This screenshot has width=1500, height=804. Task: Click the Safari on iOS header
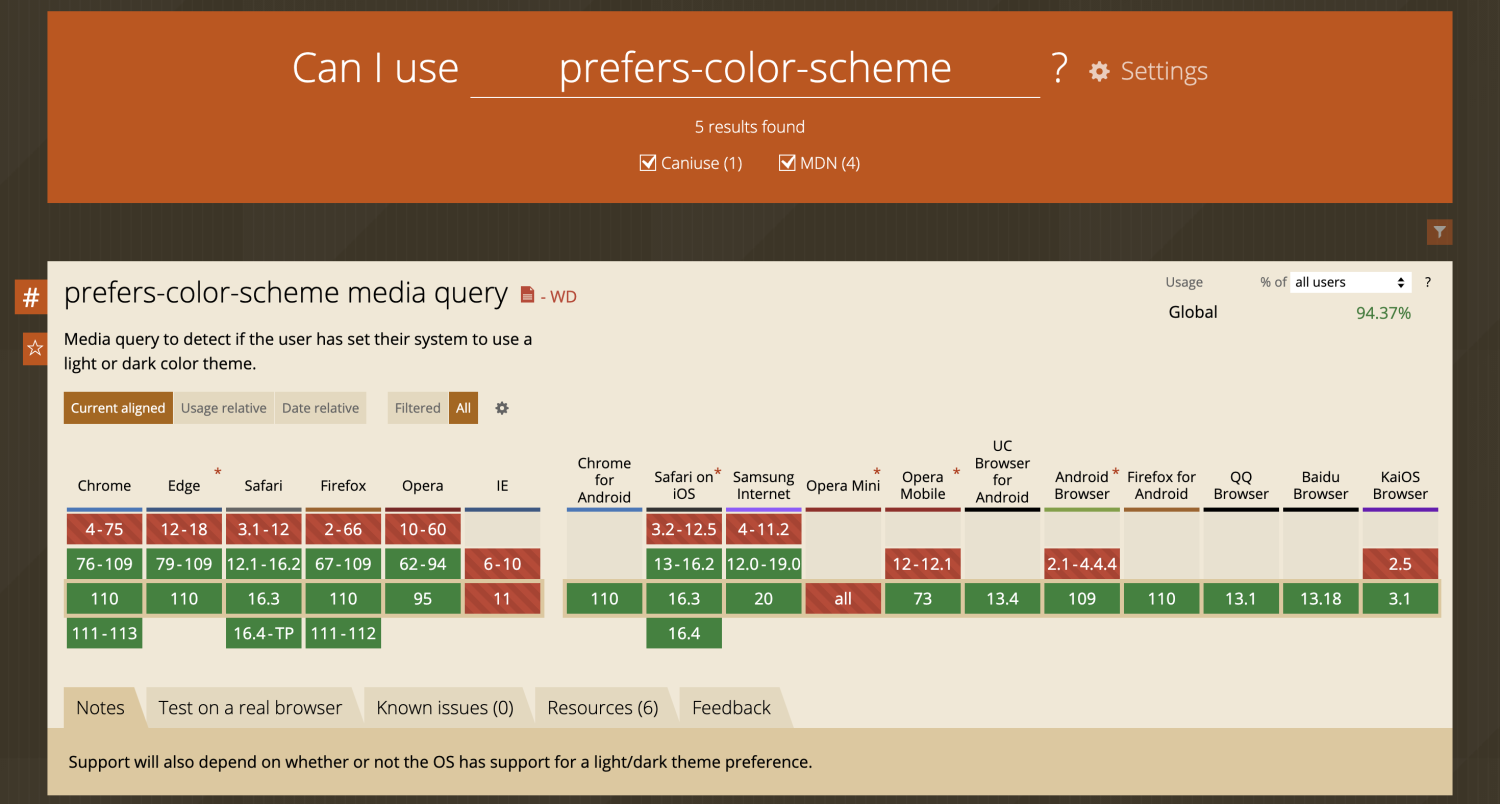(684, 485)
